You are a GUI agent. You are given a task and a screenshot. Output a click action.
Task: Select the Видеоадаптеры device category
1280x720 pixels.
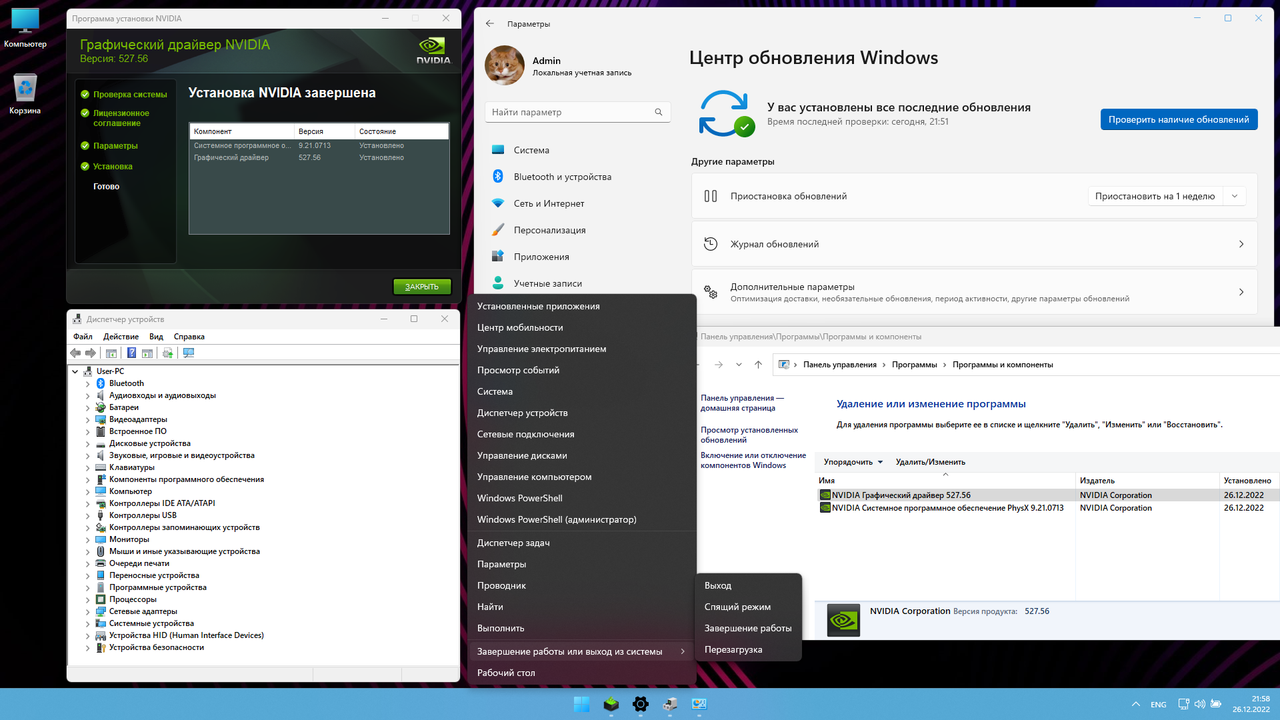point(138,419)
